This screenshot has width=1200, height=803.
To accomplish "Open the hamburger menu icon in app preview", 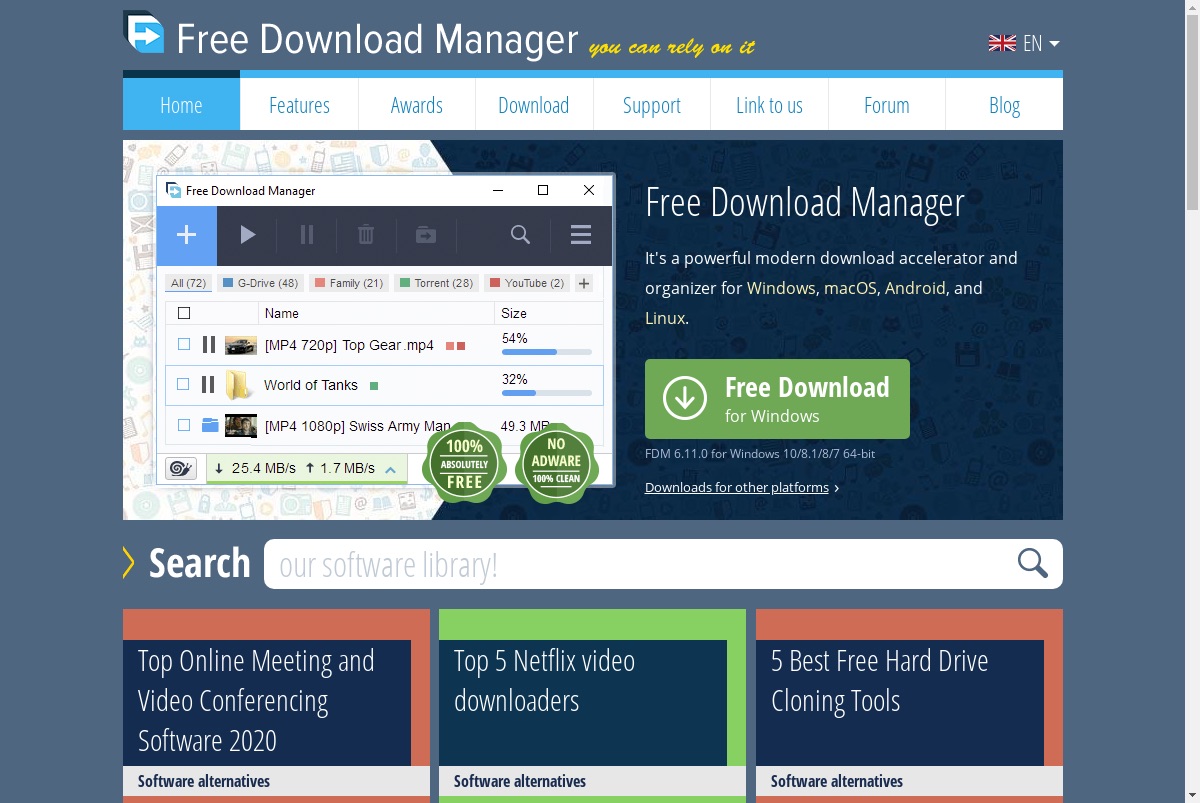I will tap(581, 235).
